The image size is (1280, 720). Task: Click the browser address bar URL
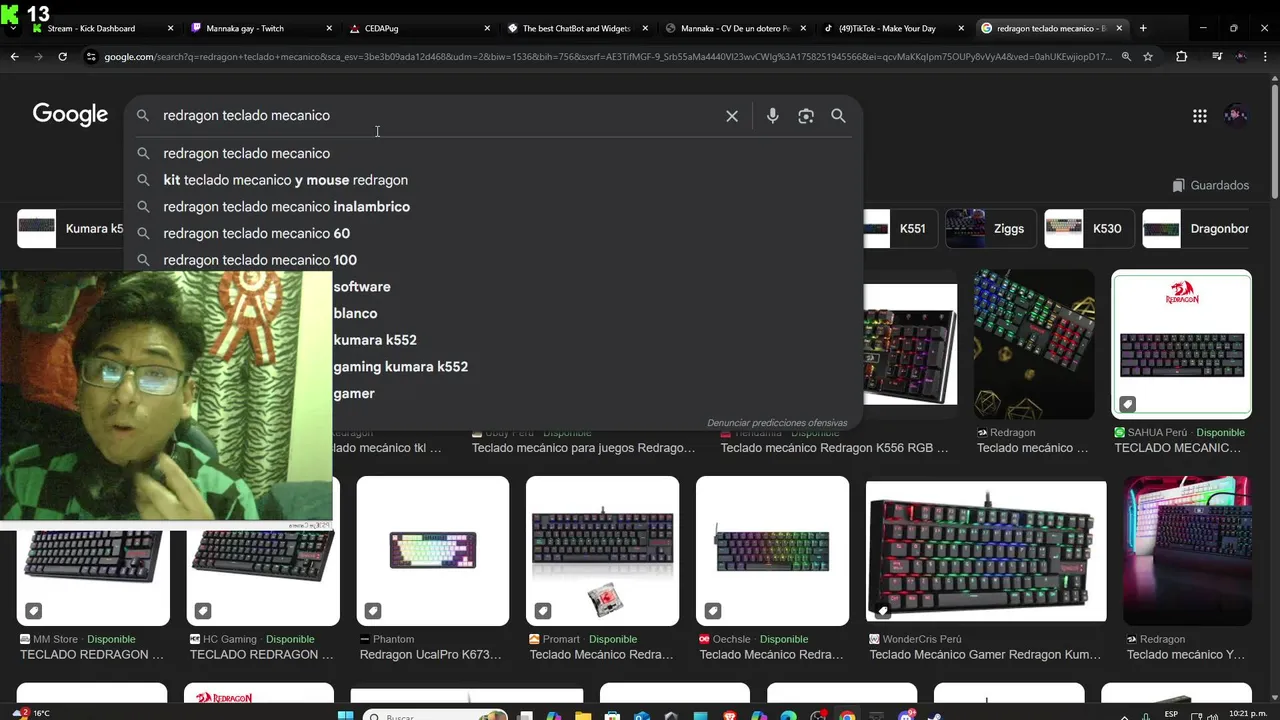tap(607, 57)
